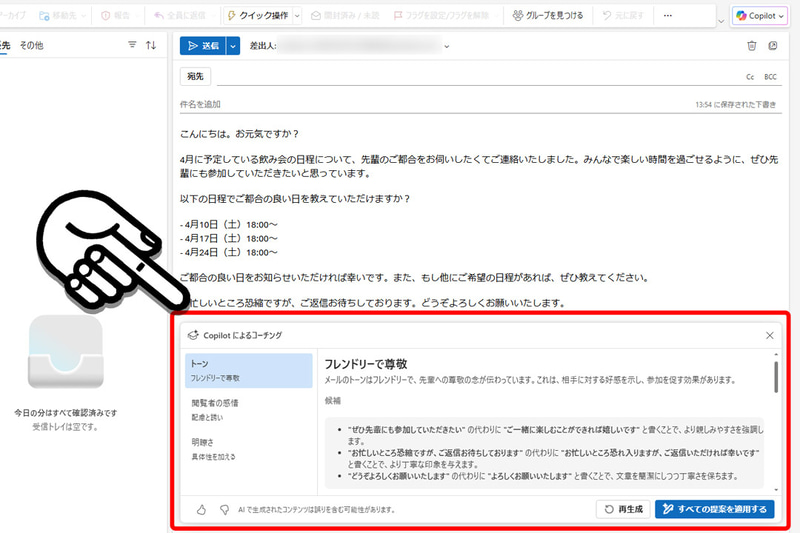Click the 候補 label in the coaching panel
Viewport: 800px width, 533px height.
click(333, 400)
